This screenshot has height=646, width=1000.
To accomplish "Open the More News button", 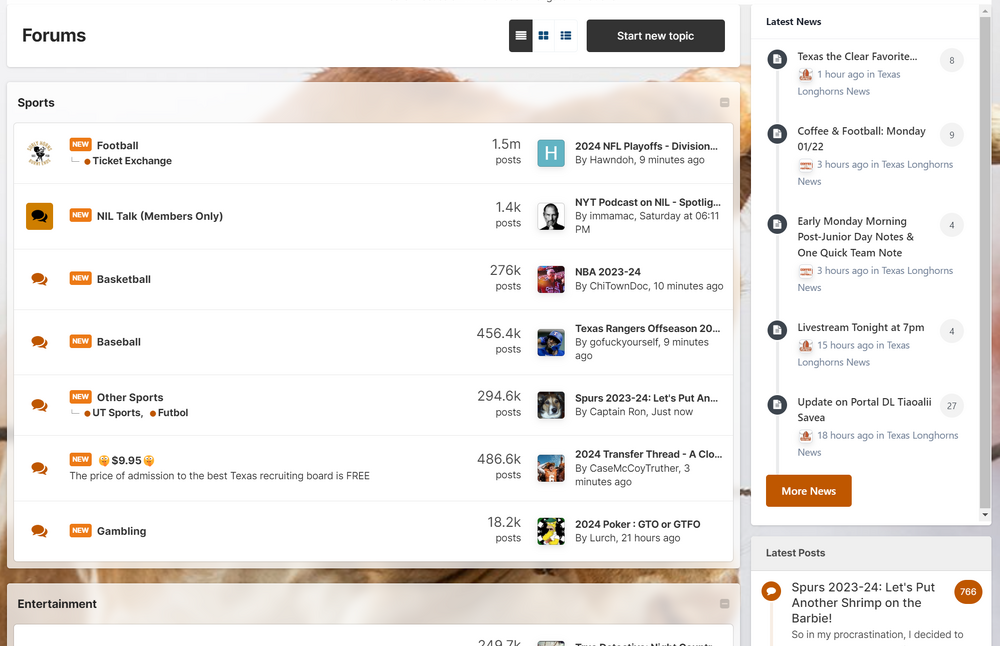I will (x=808, y=491).
